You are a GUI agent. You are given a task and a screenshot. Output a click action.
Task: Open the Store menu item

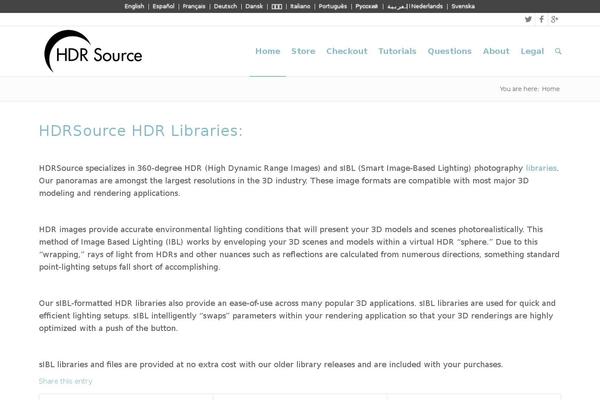(x=303, y=51)
